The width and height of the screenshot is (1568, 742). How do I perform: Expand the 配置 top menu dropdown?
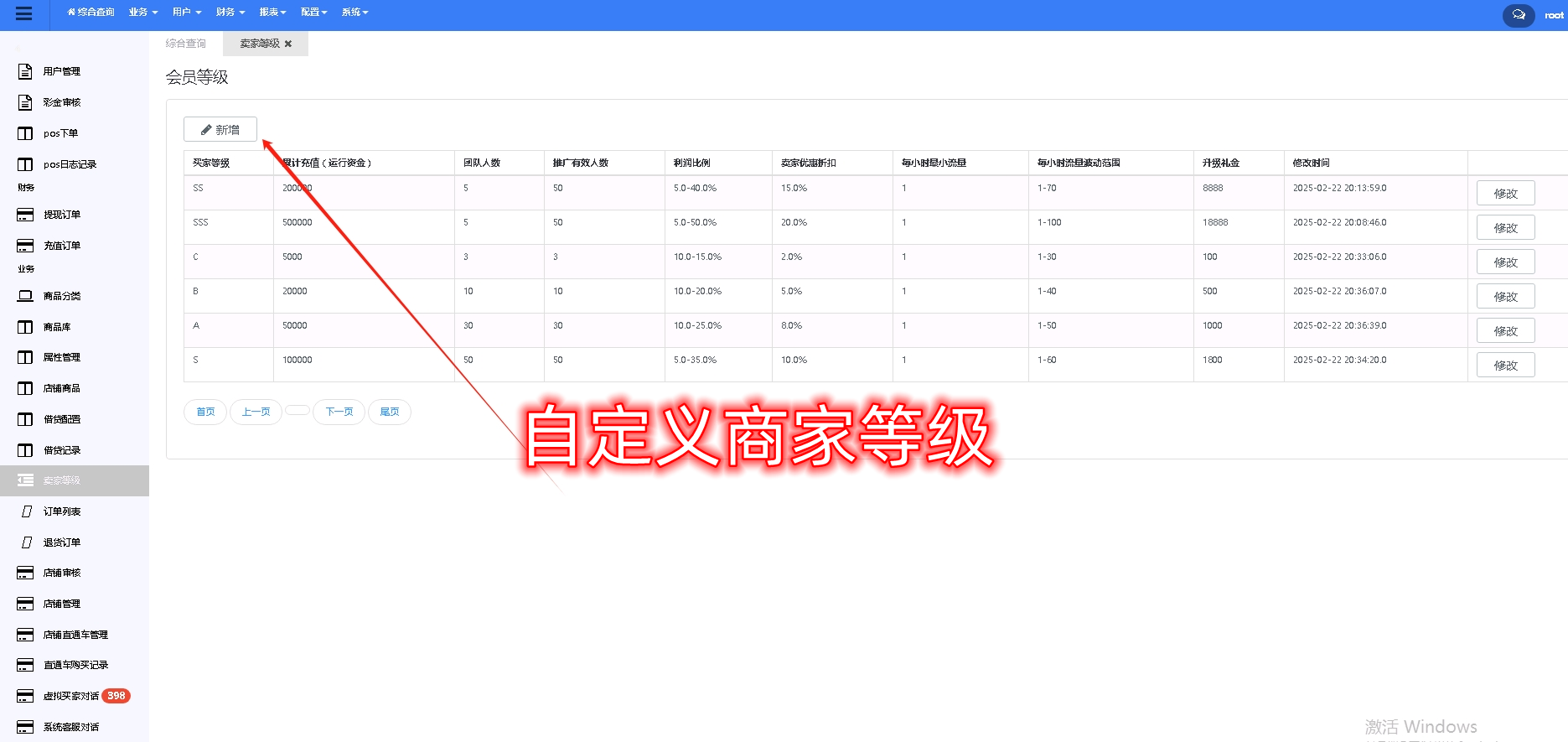point(313,12)
